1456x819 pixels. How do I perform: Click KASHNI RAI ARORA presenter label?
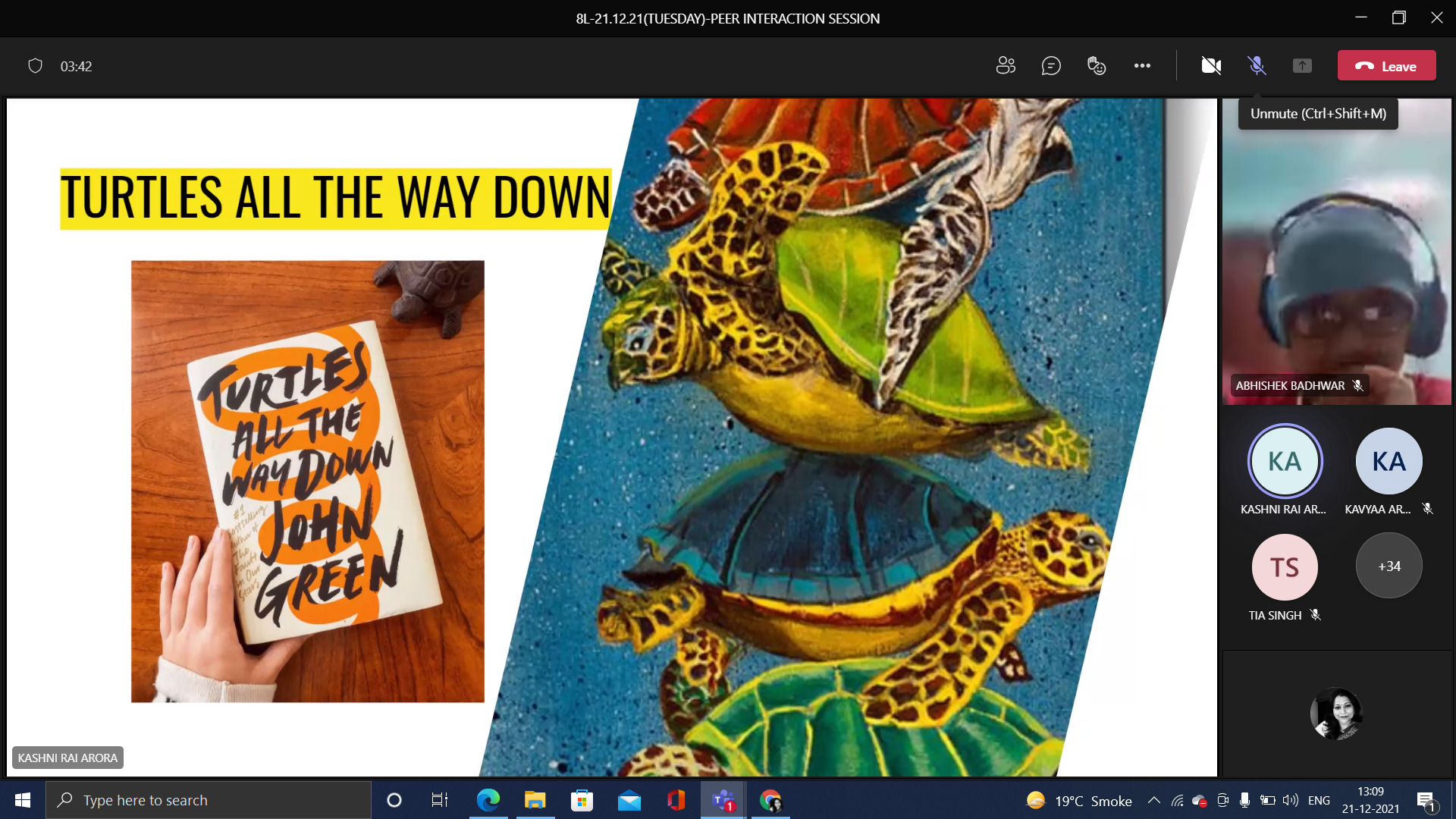(67, 758)
